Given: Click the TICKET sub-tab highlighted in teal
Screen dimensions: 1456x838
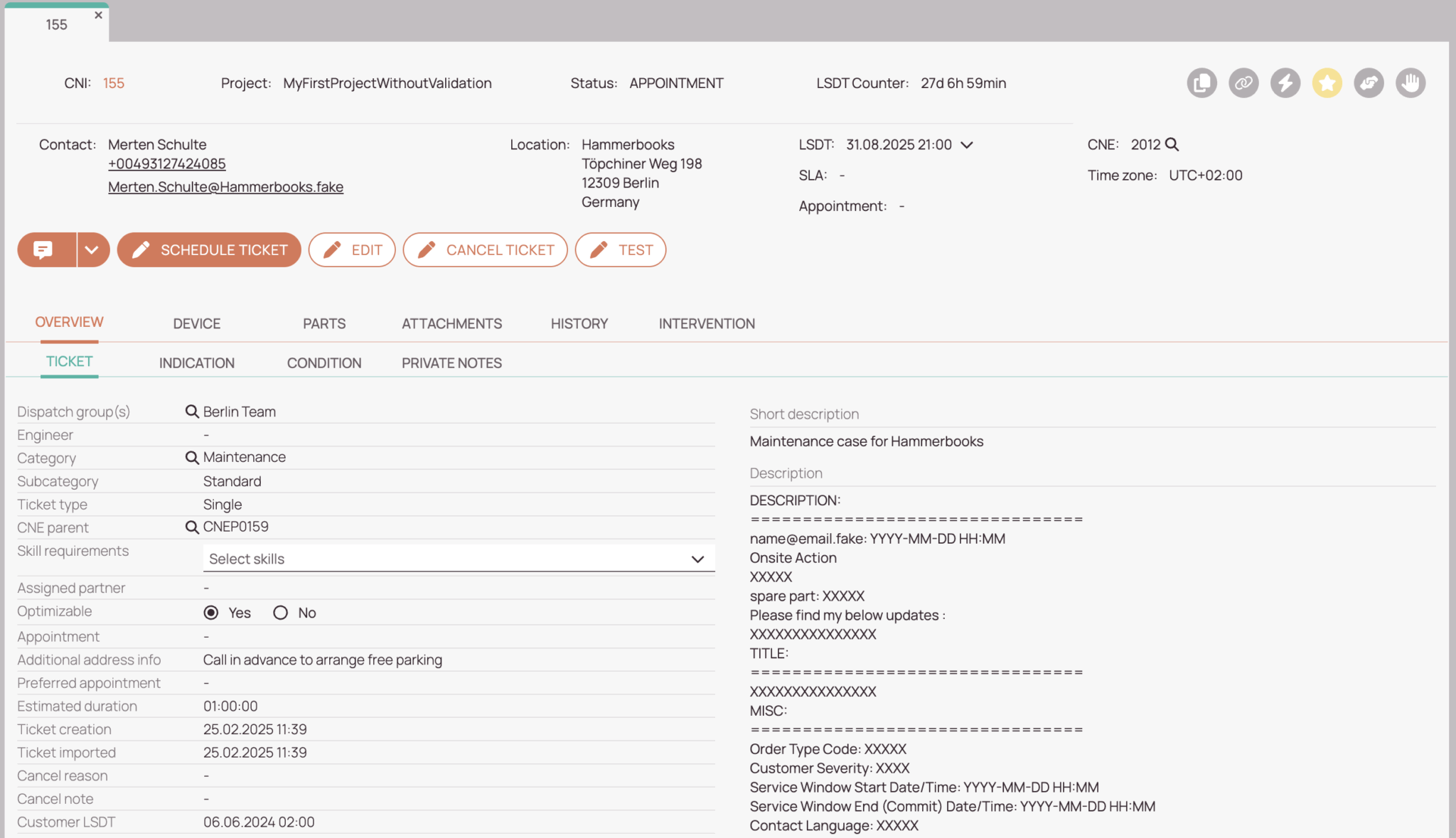Looking at the screenshot, I should coord(68,361).
